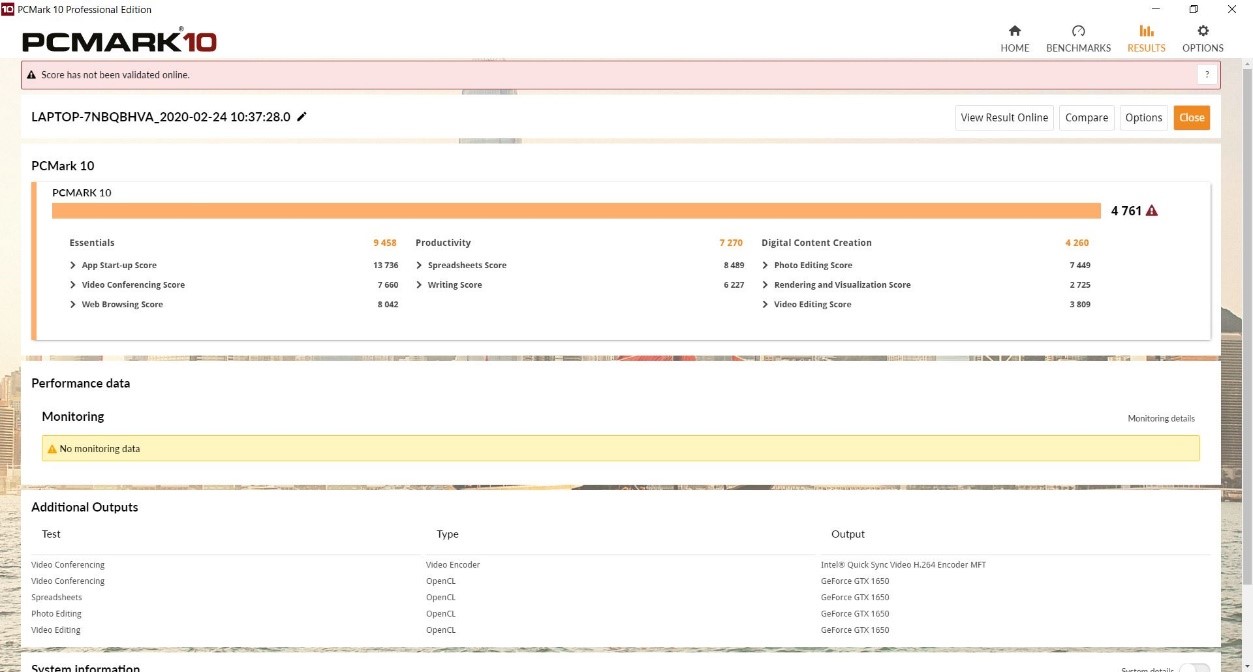
Task: Click the 'No monitoring data' message
Action: (100, 449)
